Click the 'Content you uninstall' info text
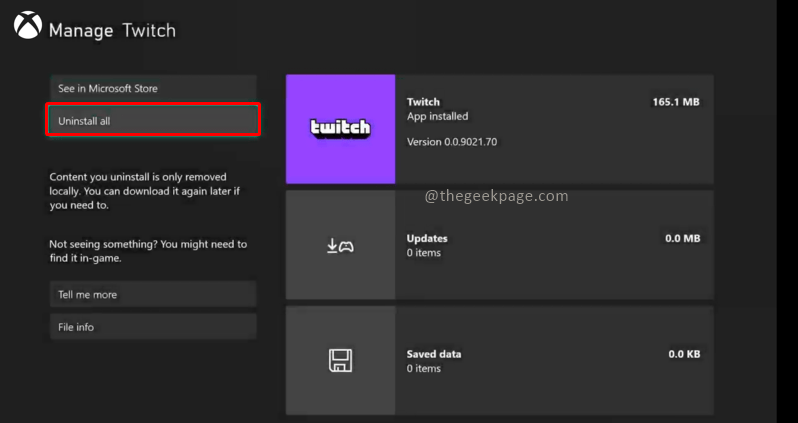Viewport: 798px width, 423px height. 145,191
